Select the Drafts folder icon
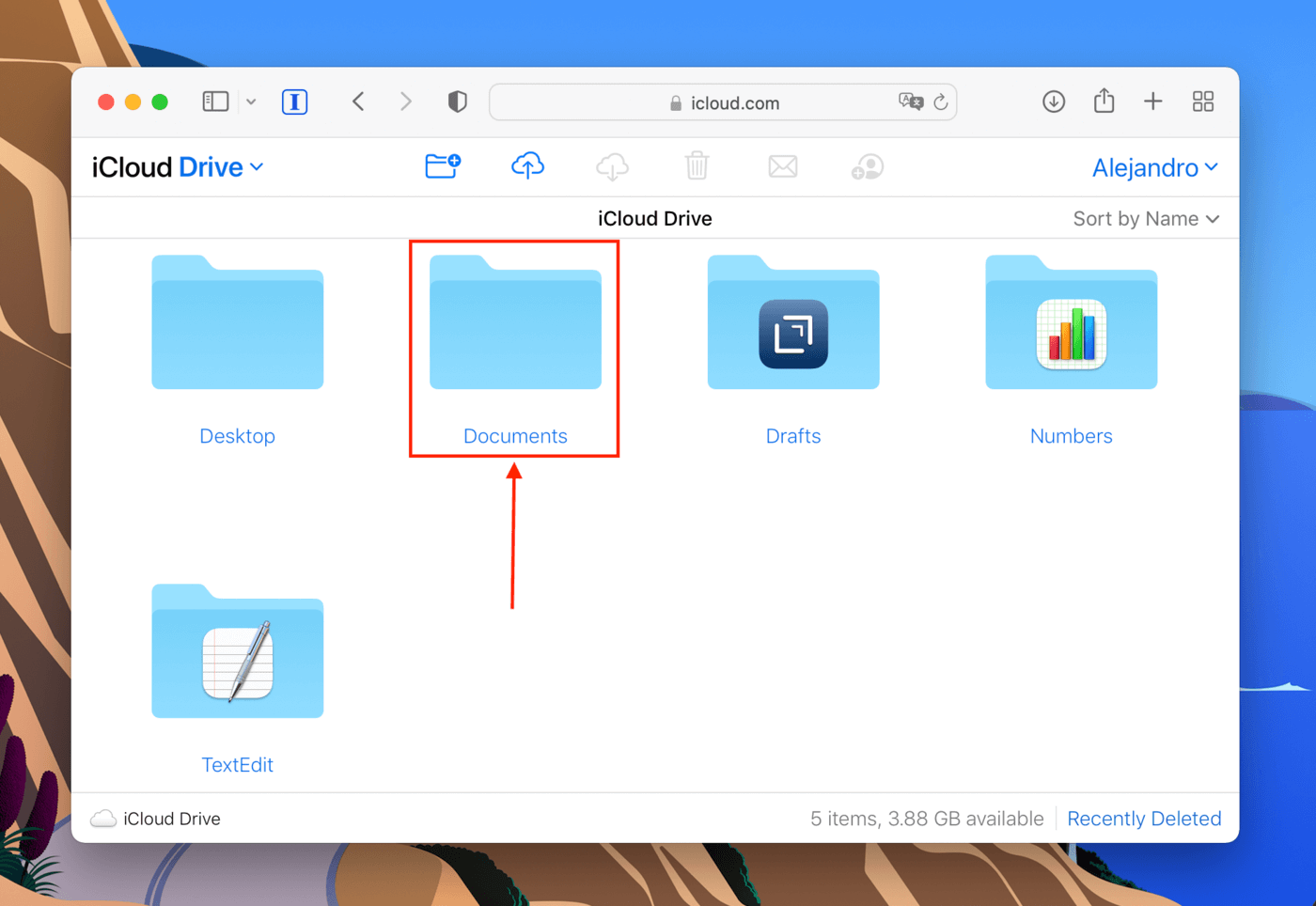 point(793,322)
